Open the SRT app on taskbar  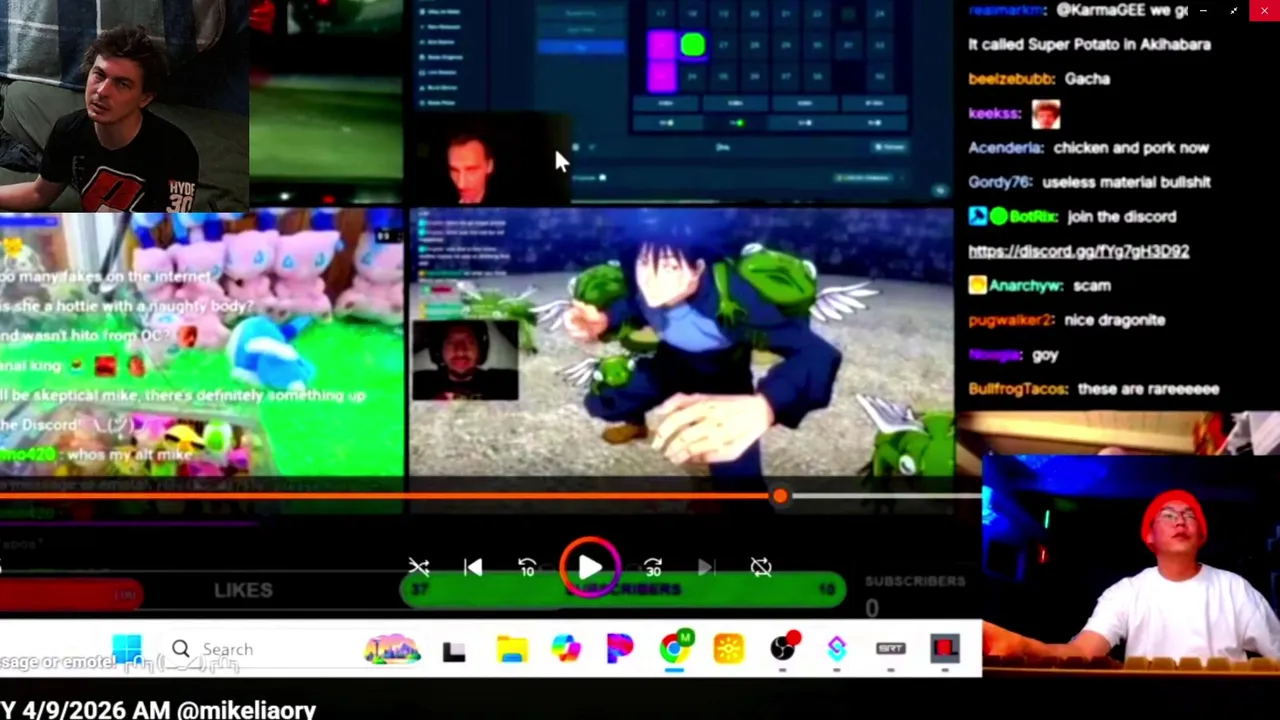[890, 650]
